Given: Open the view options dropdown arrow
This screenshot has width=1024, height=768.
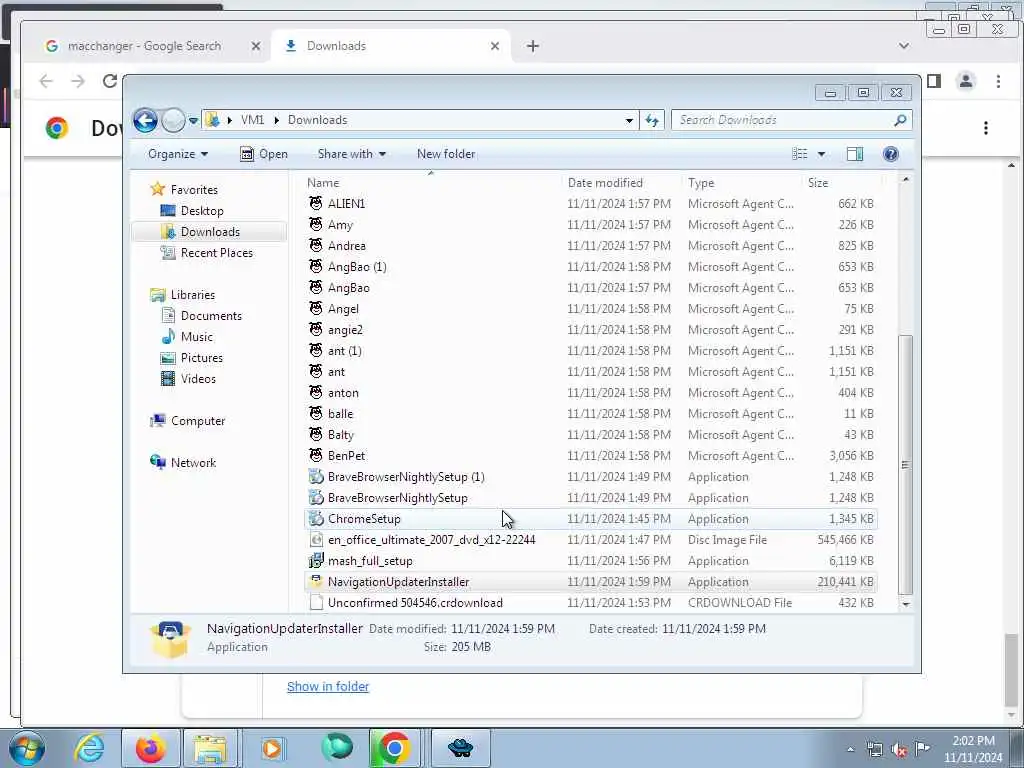Looking at the screenshot, I should pos(822,154).
